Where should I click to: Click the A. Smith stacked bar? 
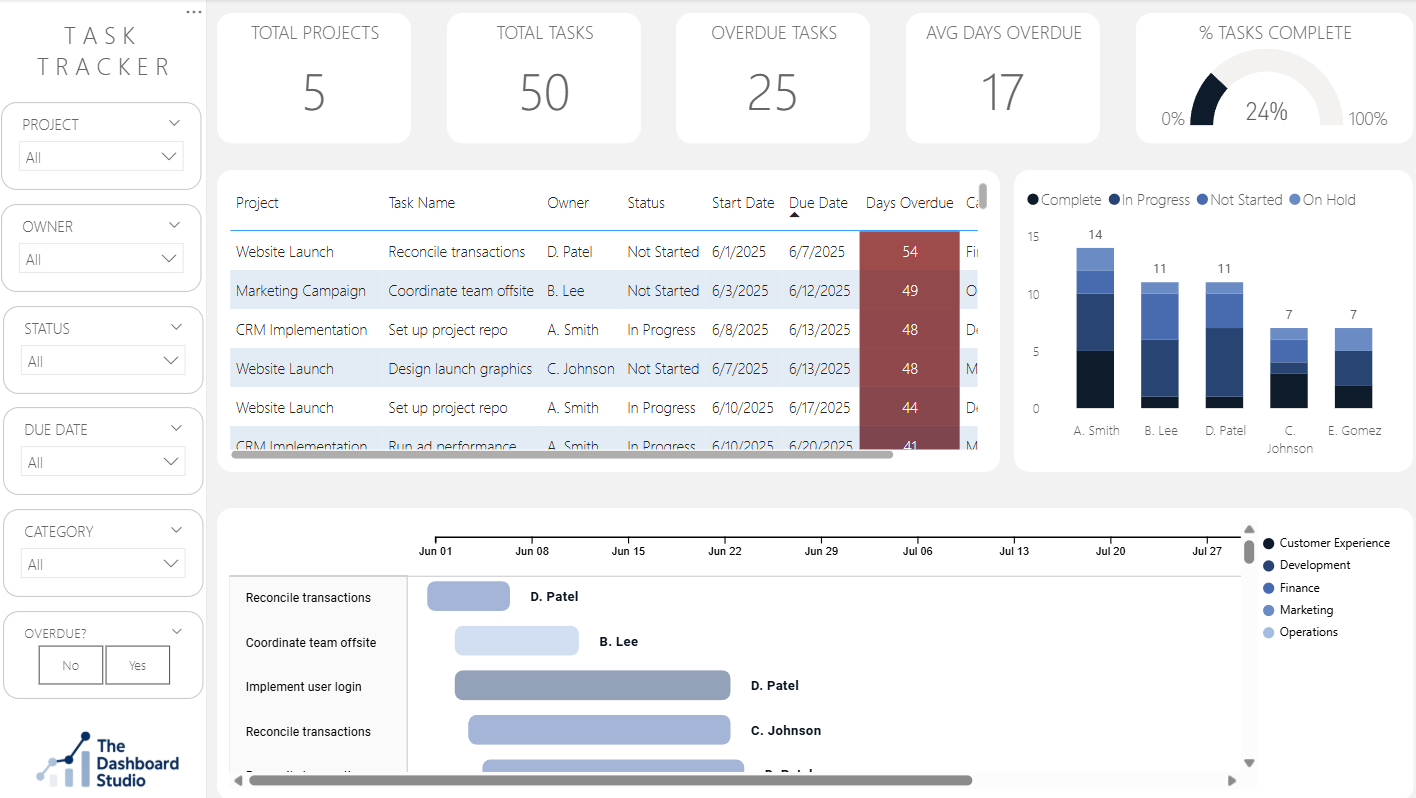(x=1095, y=328)
